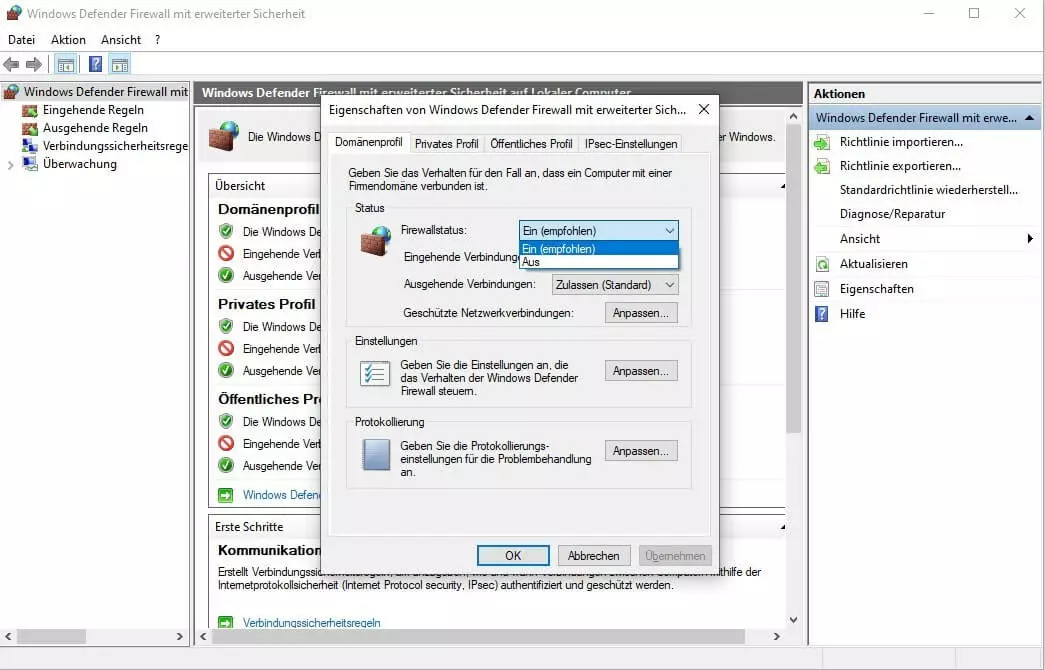
Task: Click the firewall globe icon in Status
Action: [x=376, y=241]
